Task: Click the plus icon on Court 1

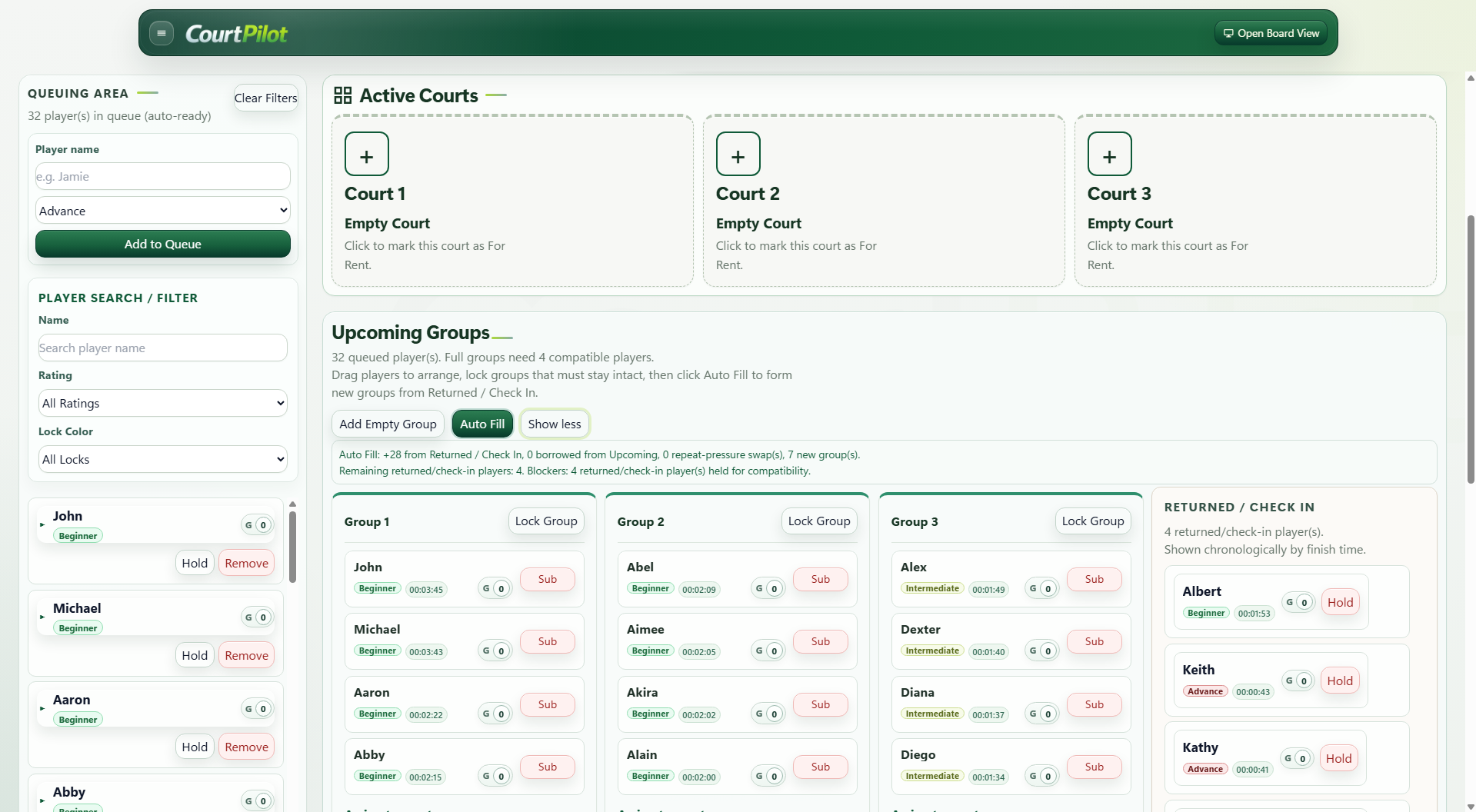Action: click(x=367, y=154)
